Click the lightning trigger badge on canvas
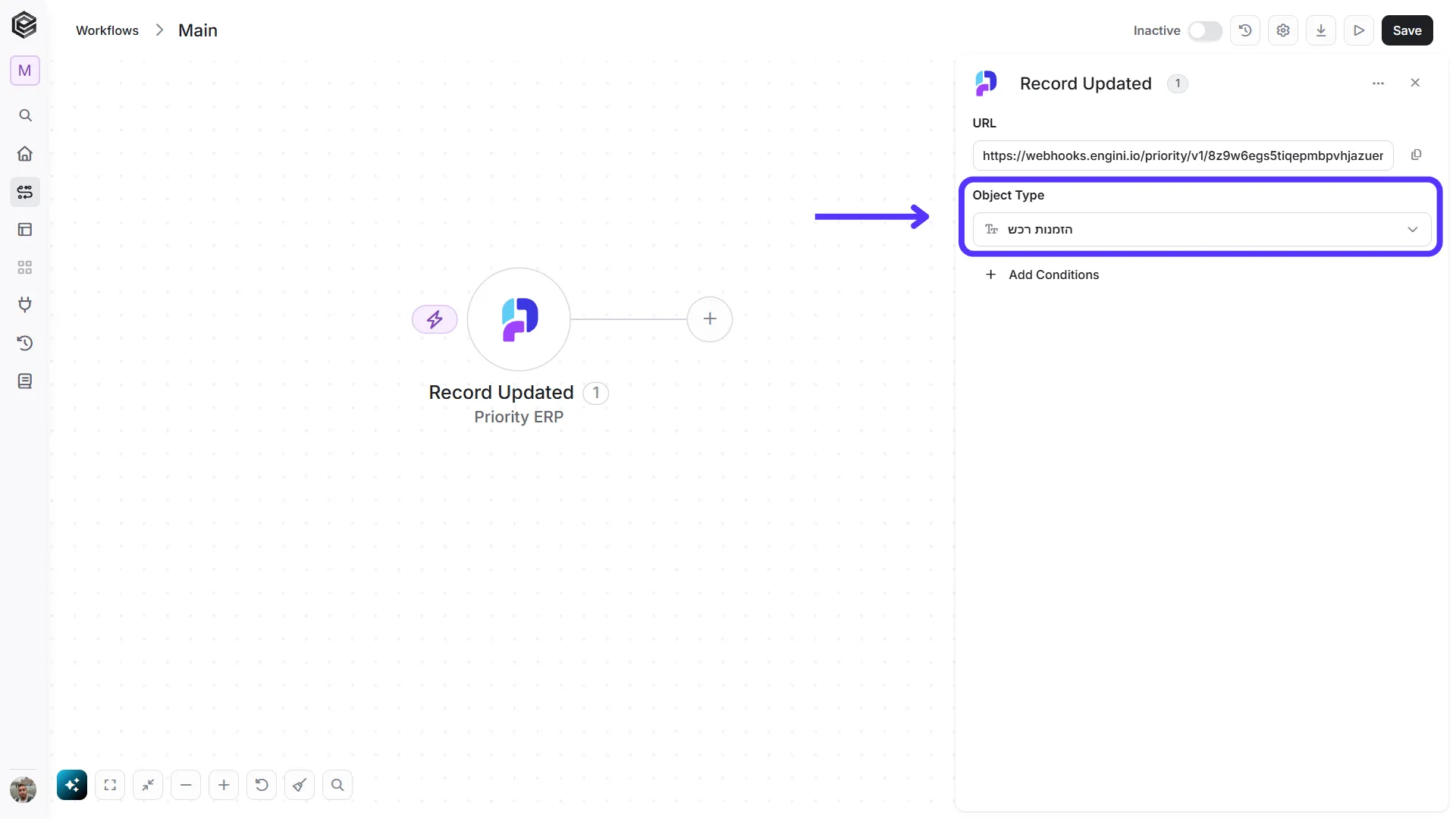The width and height of the screenshot is (1456, 819). pos(435,319)
